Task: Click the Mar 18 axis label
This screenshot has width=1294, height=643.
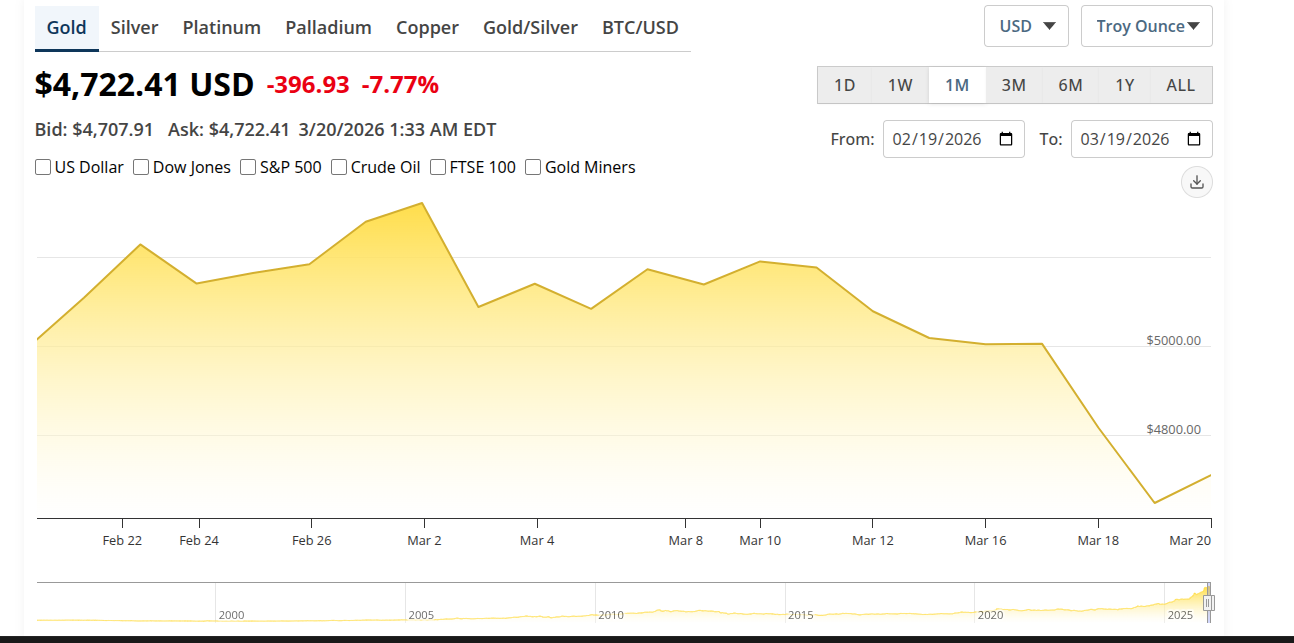Action: click(x=1098, y=540)
